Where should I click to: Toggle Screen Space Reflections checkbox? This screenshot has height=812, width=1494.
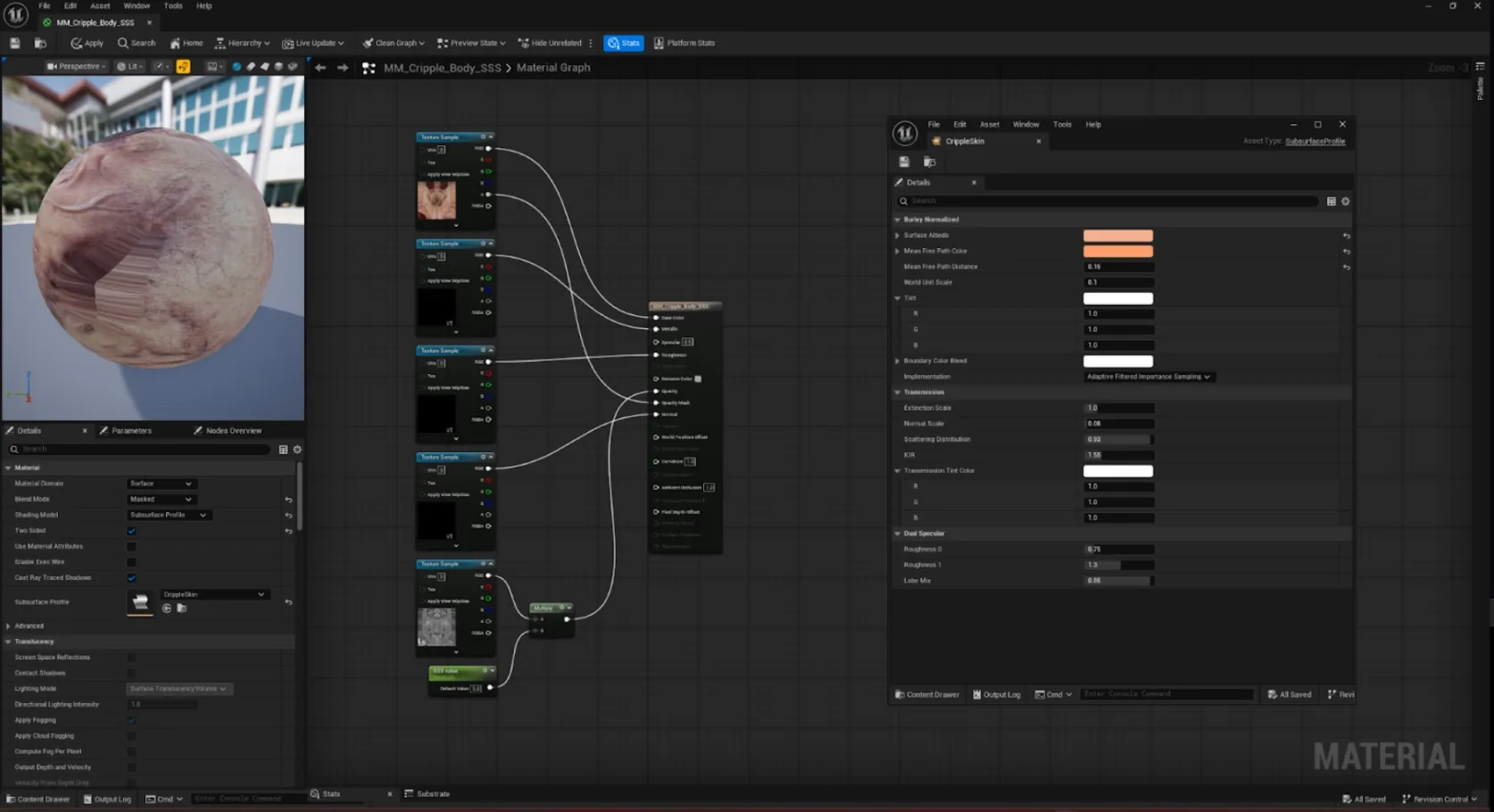point(131,658)
